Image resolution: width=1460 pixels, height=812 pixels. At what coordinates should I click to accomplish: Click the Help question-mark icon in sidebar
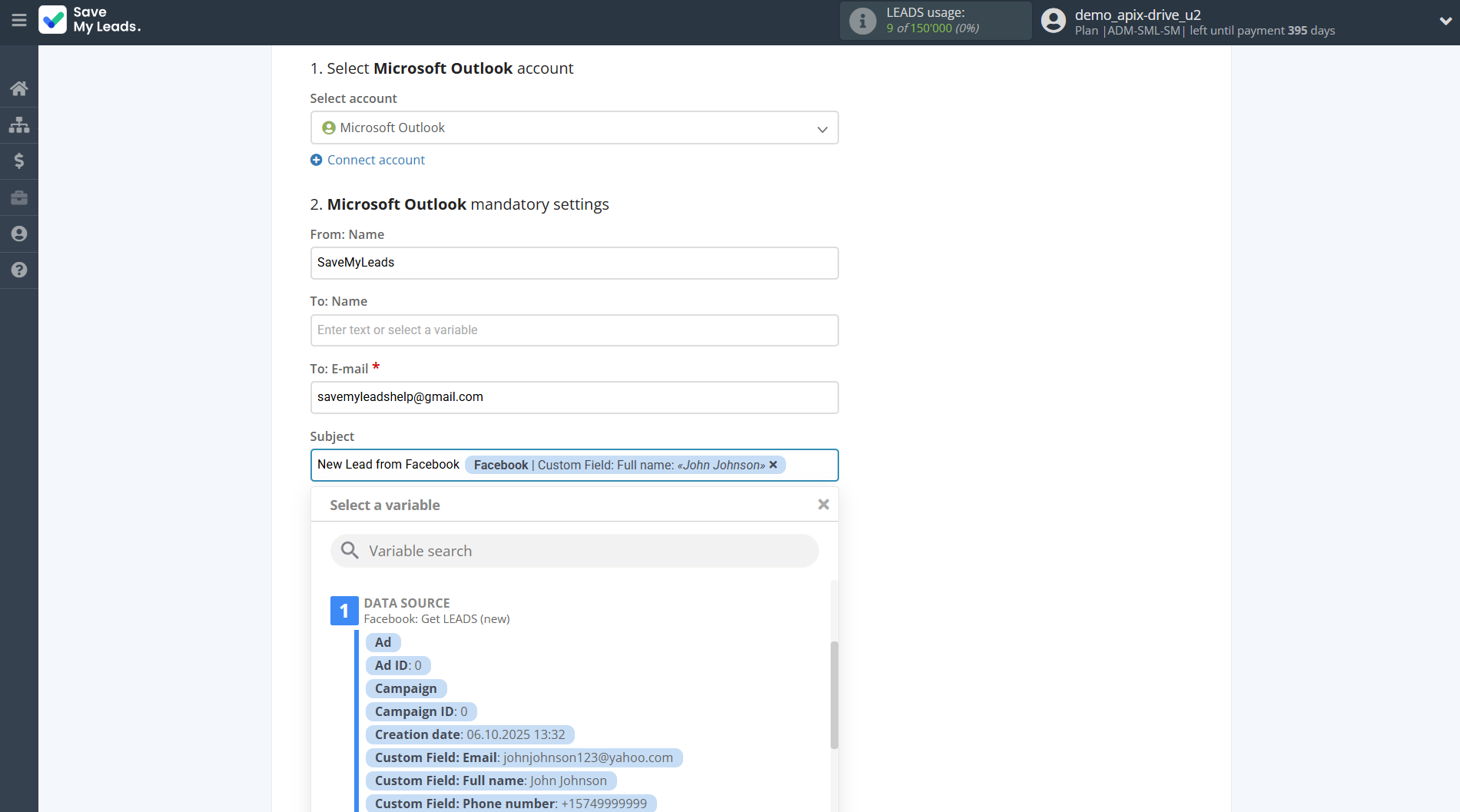[x=18, y=270]
